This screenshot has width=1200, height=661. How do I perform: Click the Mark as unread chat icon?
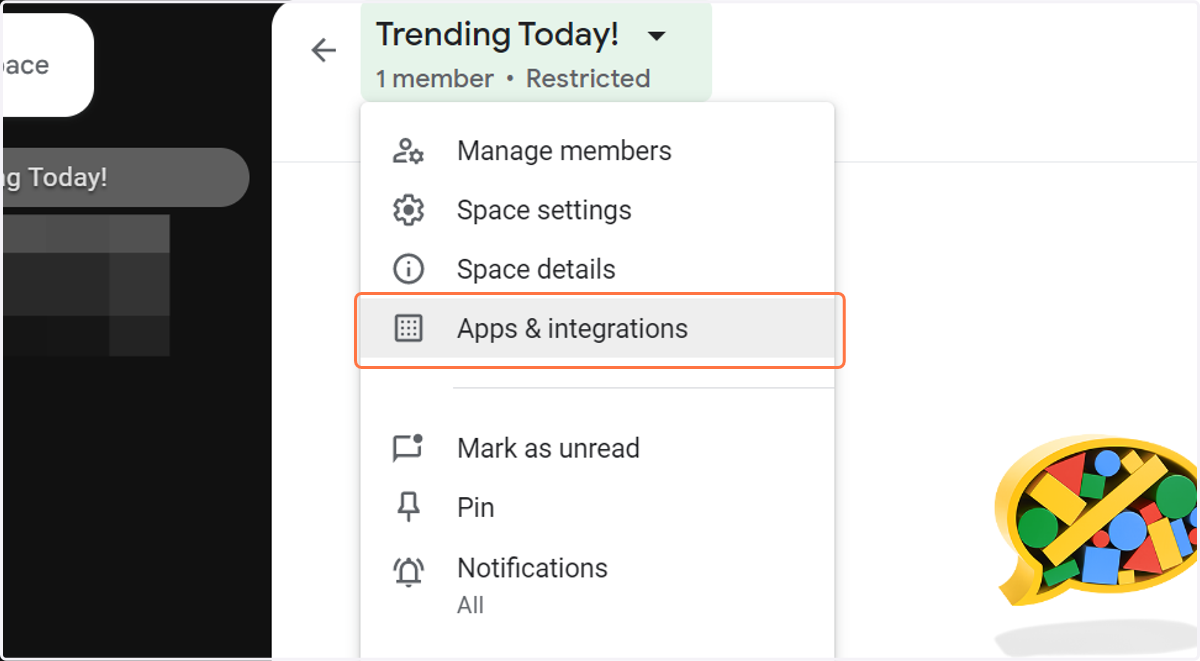pos(408,448)
